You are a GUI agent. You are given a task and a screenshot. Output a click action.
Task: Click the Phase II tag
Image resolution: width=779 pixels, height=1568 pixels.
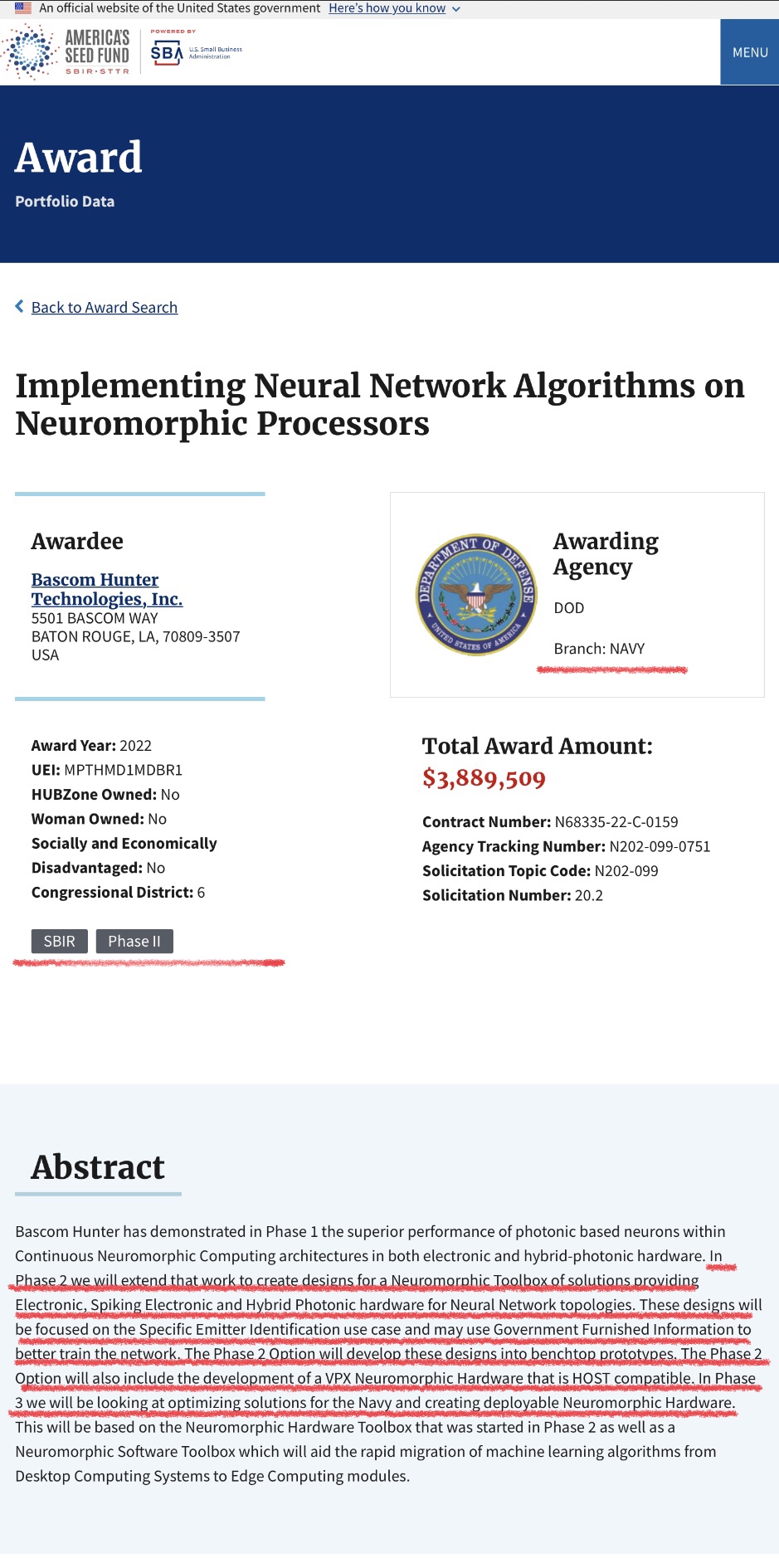134,941
